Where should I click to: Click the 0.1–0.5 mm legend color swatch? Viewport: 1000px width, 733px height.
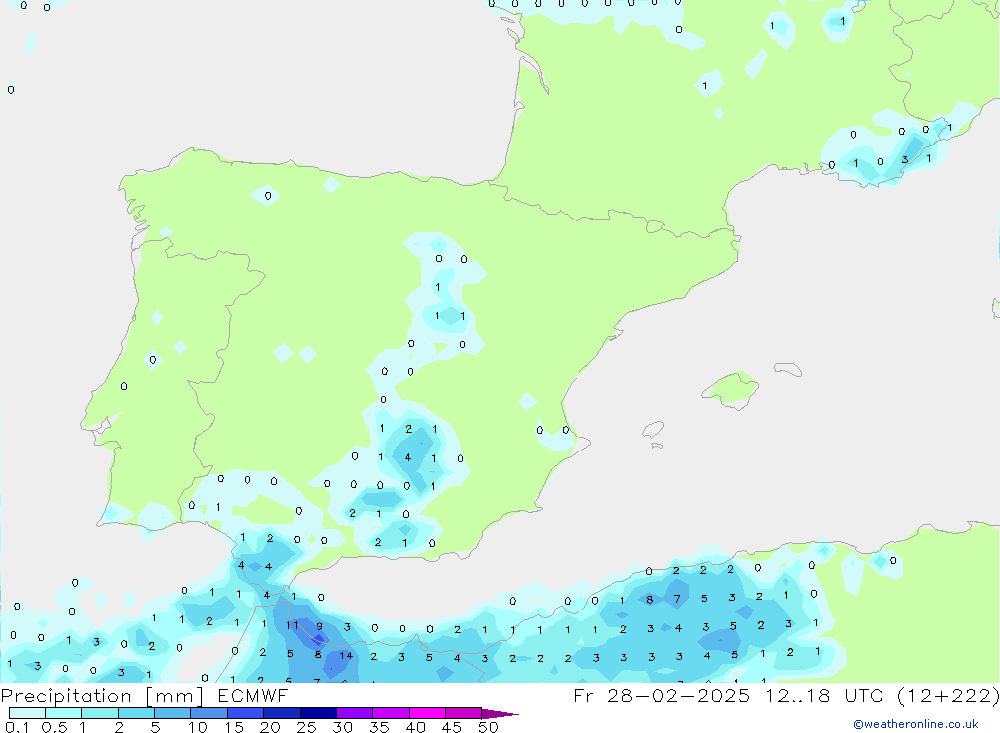point(27,713)
